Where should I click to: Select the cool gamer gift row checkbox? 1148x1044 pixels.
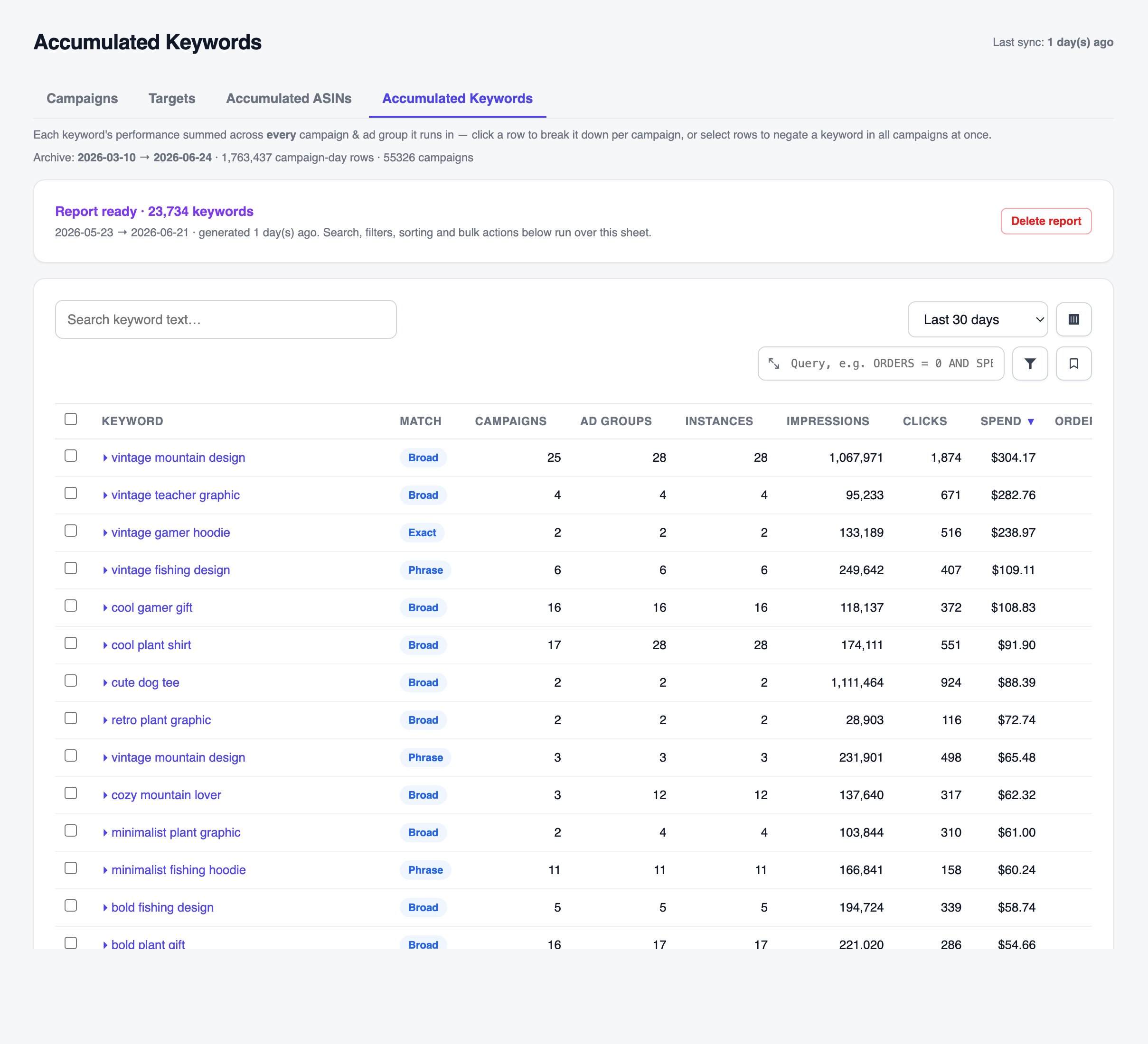71,606
